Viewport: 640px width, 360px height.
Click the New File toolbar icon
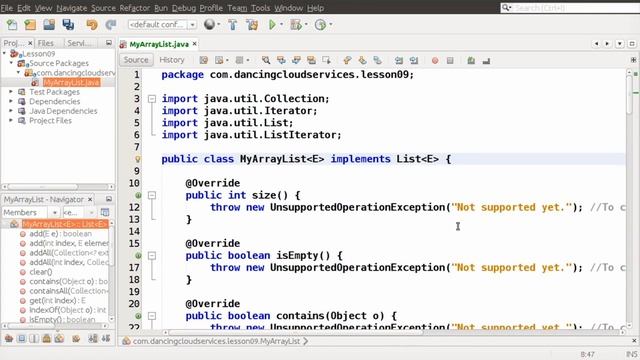coord(12,25)
